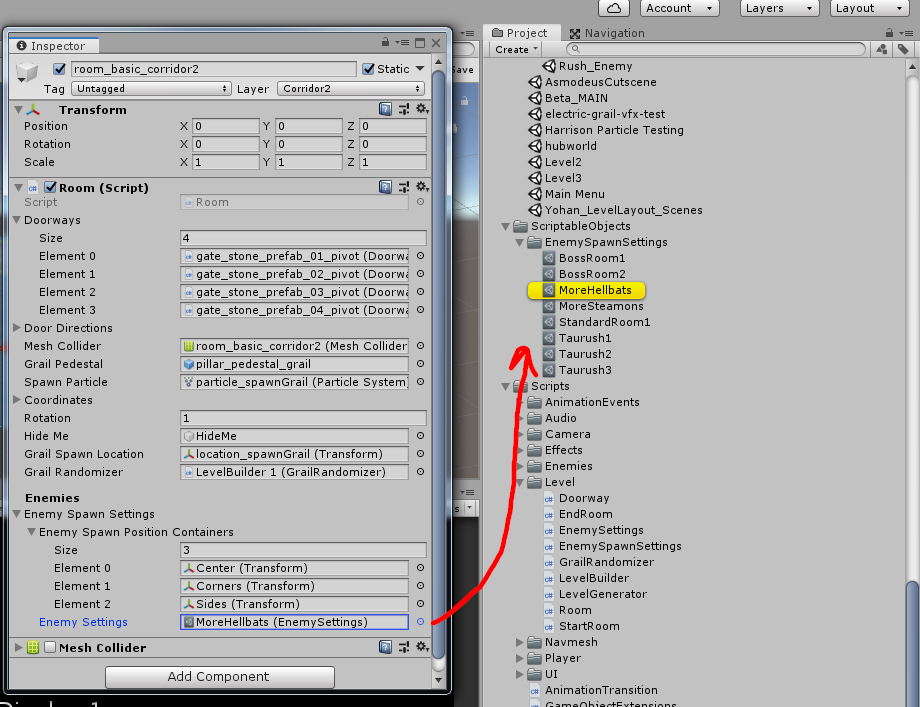The width and height of the screenshot is (920, 707).
Task: Click the Project search field
Action: (716, 49)
